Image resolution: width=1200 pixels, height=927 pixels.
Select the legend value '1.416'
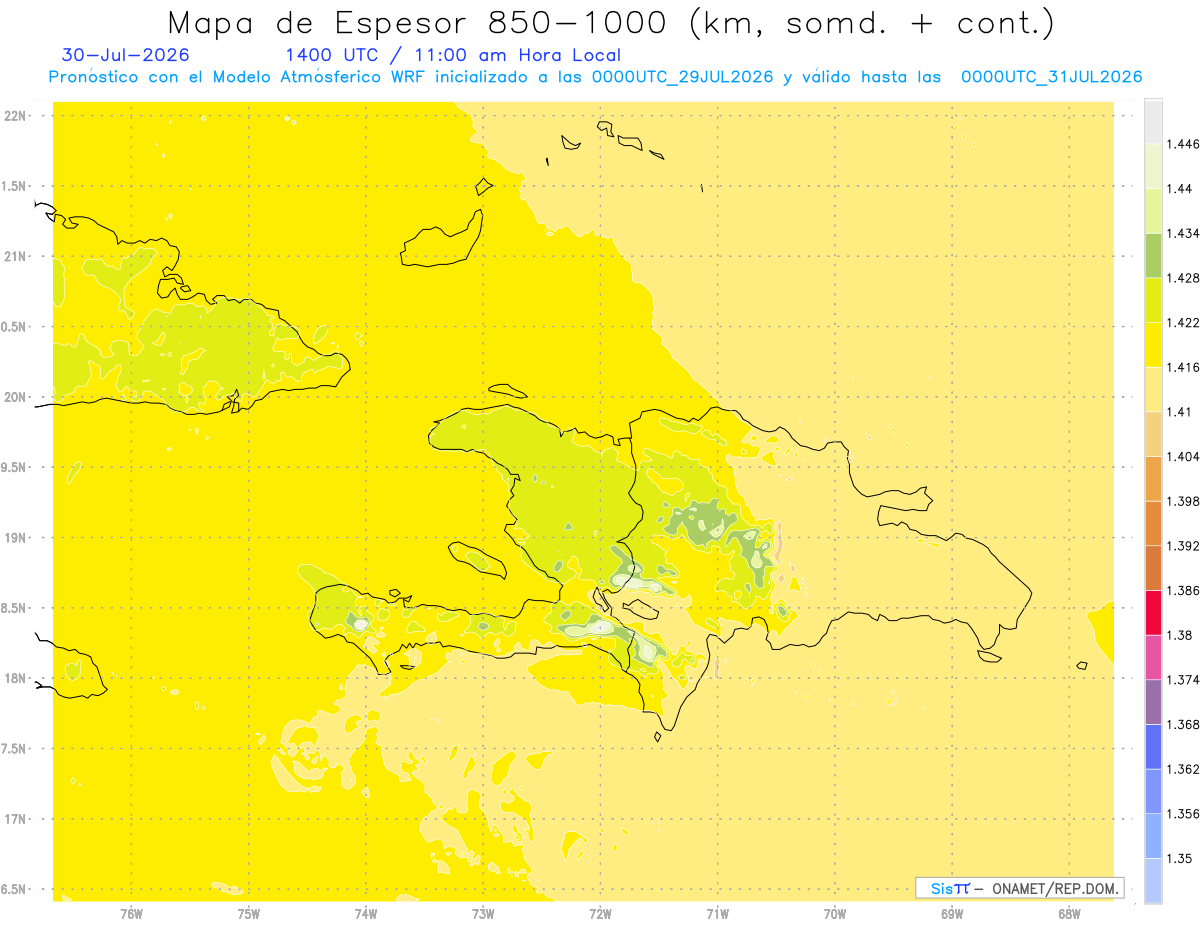click(x=1185, y=367)
